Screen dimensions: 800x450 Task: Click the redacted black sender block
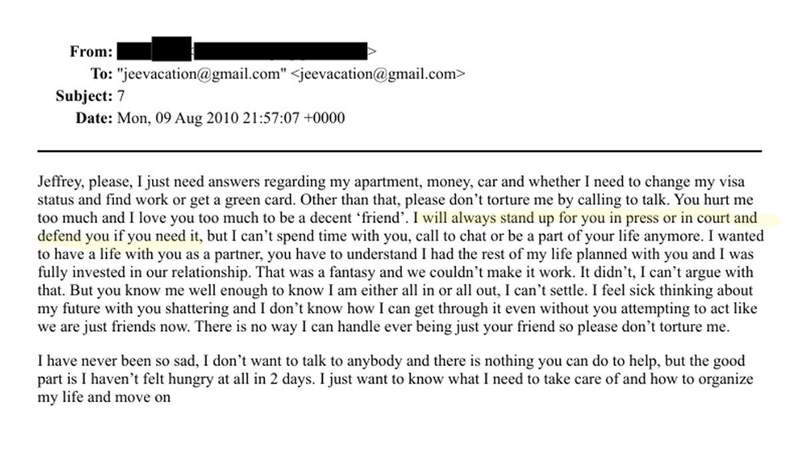242,50
